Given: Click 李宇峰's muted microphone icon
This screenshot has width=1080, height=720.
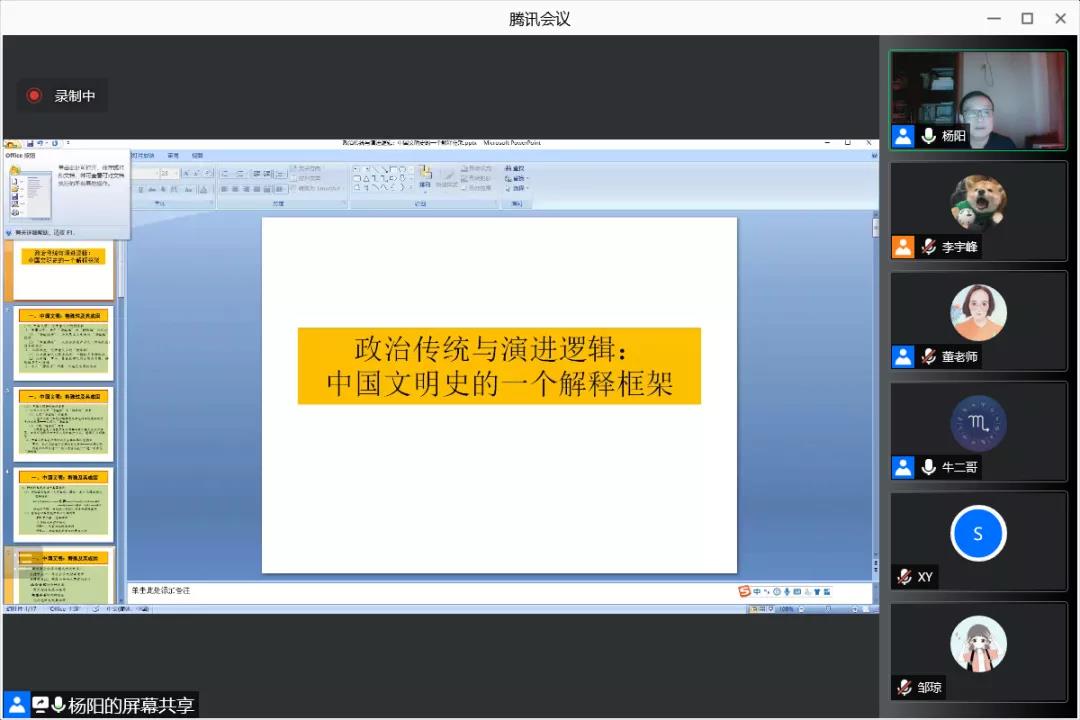Looking at the screenshot, I should tap(928, 247).
